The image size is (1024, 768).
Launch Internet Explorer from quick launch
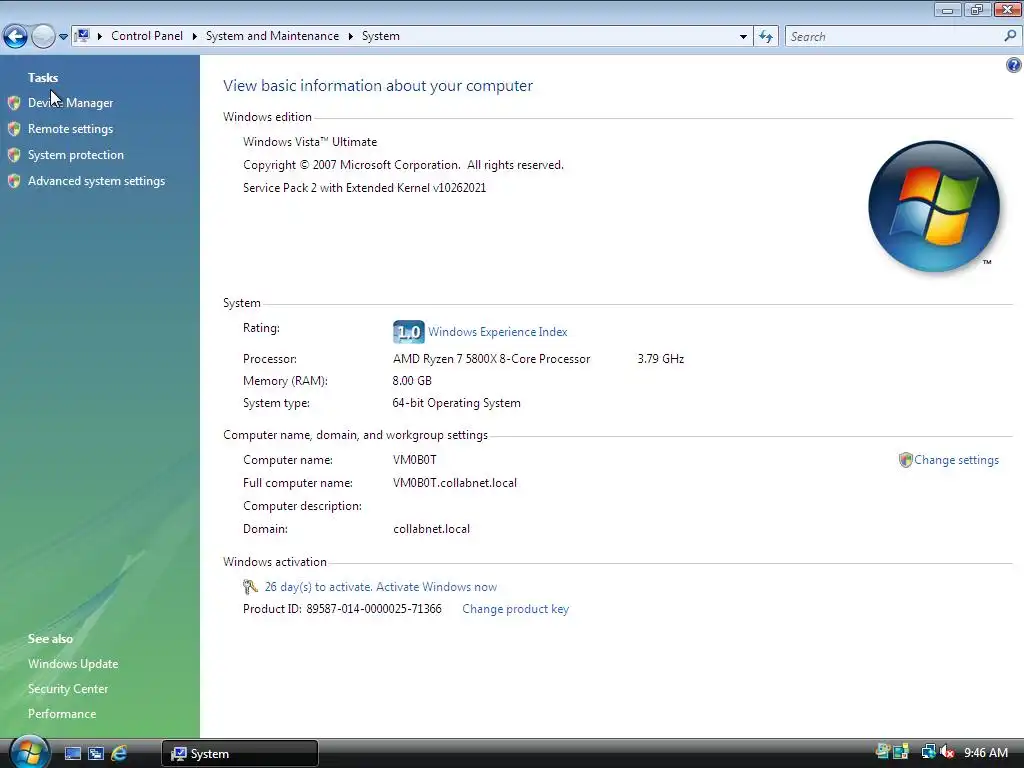[x=119, y=754]
